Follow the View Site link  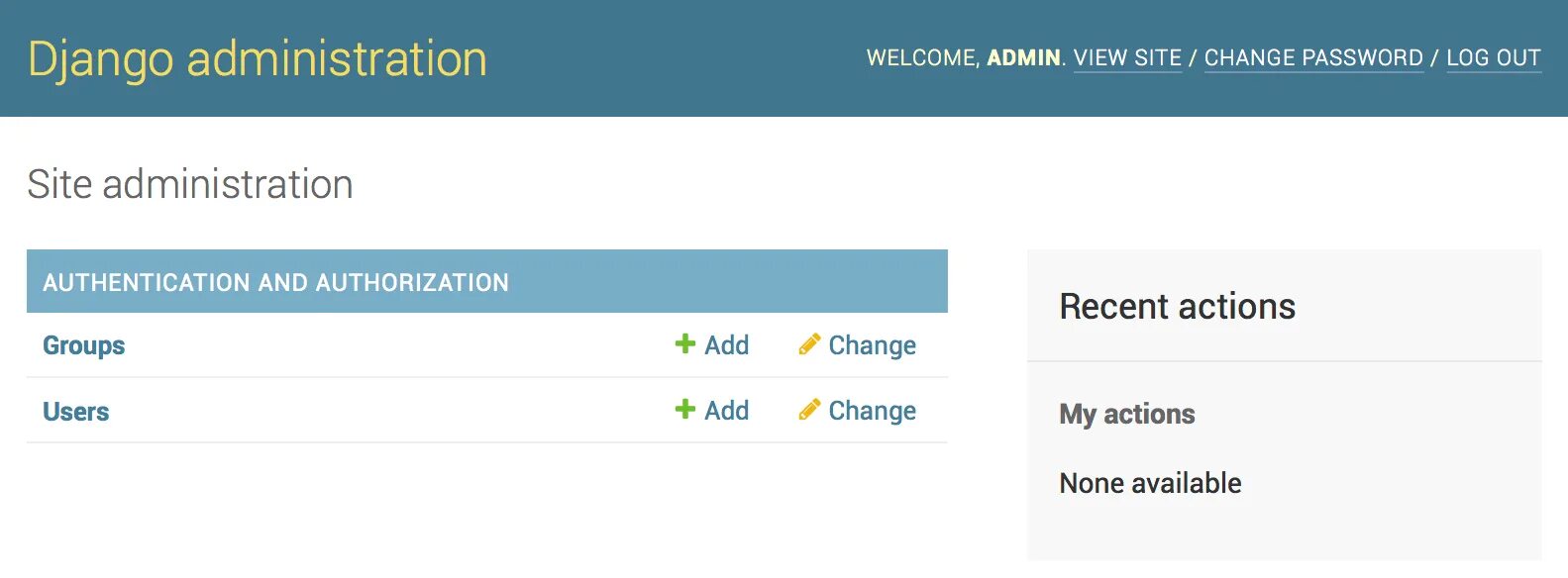(x=1127, y=58)
